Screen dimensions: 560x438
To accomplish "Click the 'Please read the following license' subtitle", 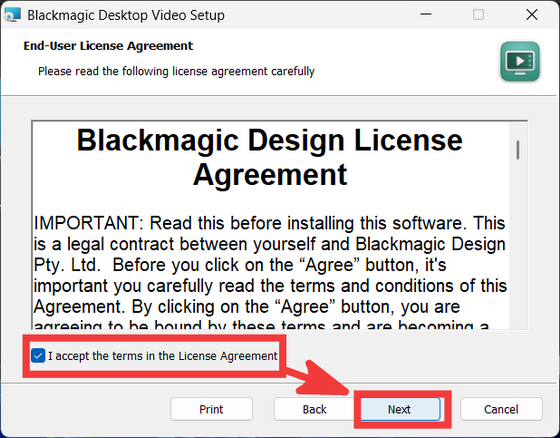I will (176, 71).
